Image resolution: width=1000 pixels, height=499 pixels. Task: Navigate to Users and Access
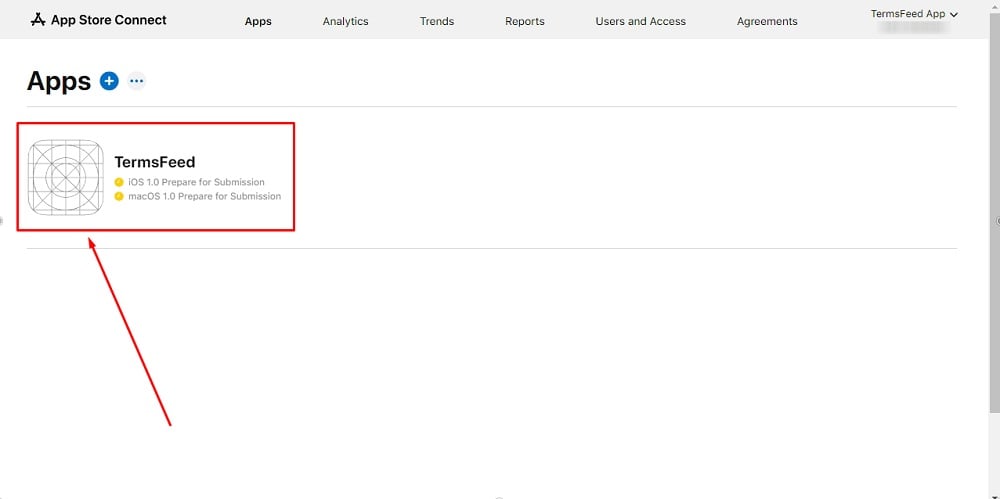click(x=641, y=21)
